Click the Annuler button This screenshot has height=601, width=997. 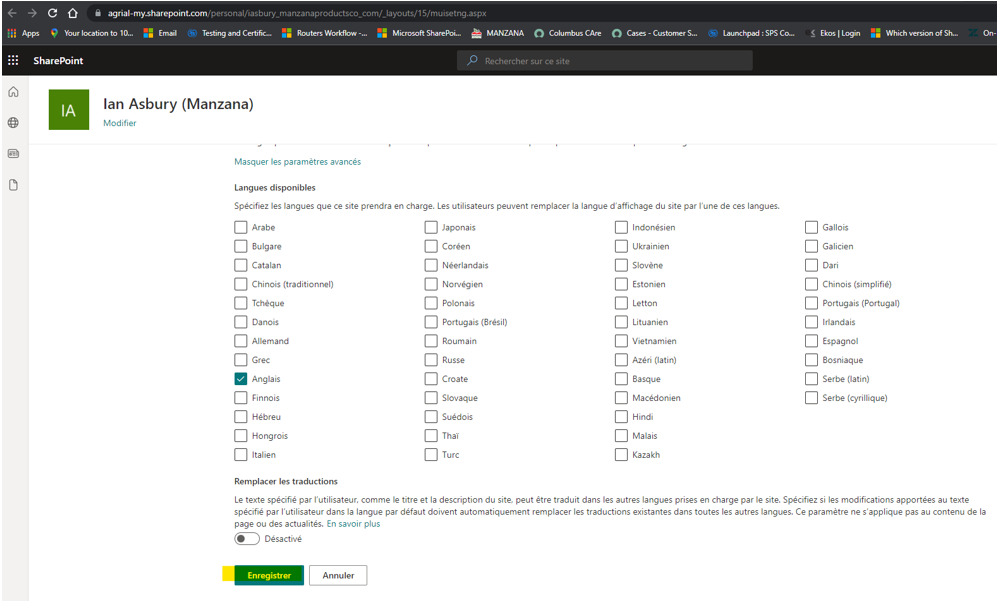338,575
